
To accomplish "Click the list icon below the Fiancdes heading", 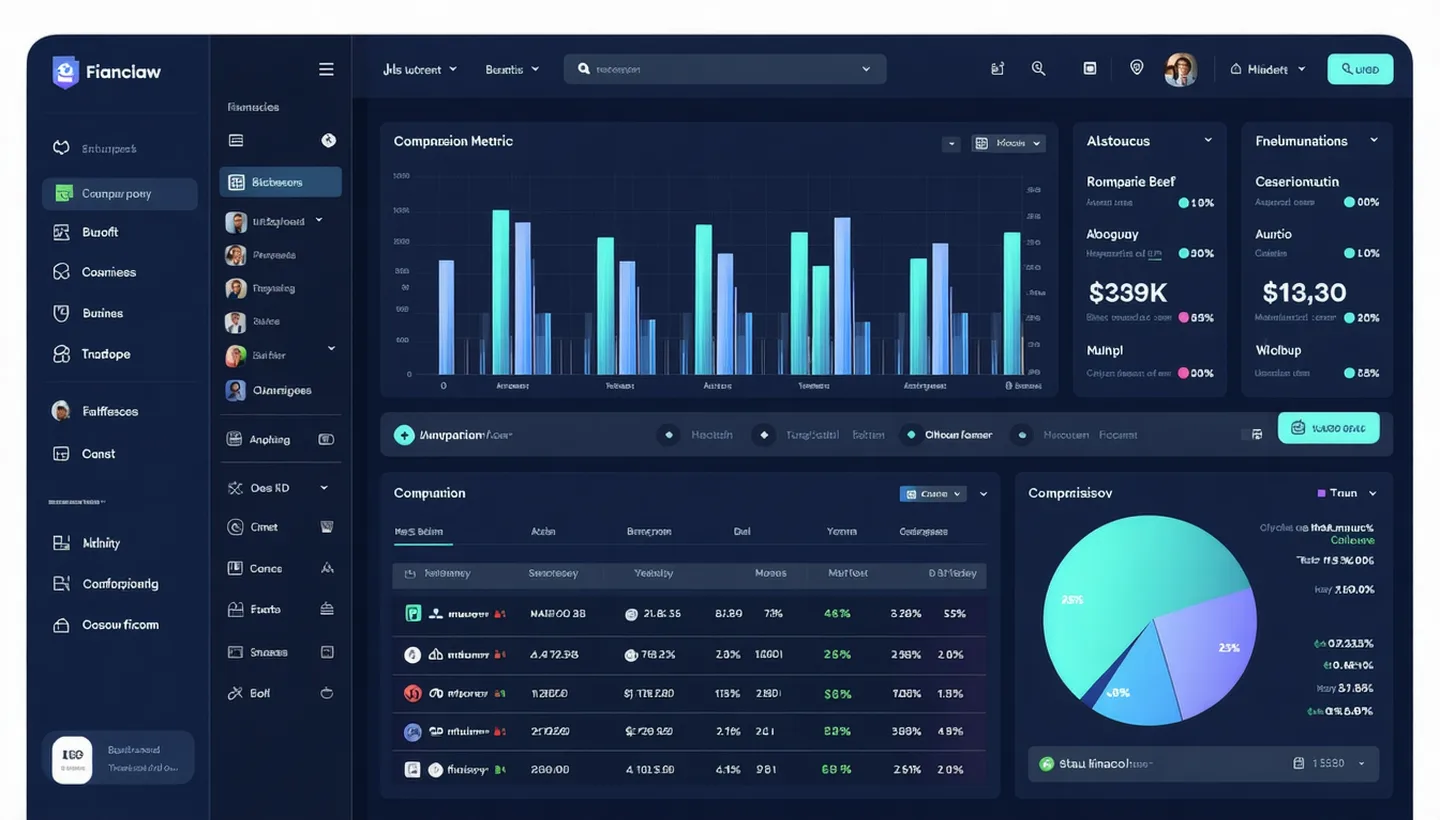I will (x=236, y=140).
